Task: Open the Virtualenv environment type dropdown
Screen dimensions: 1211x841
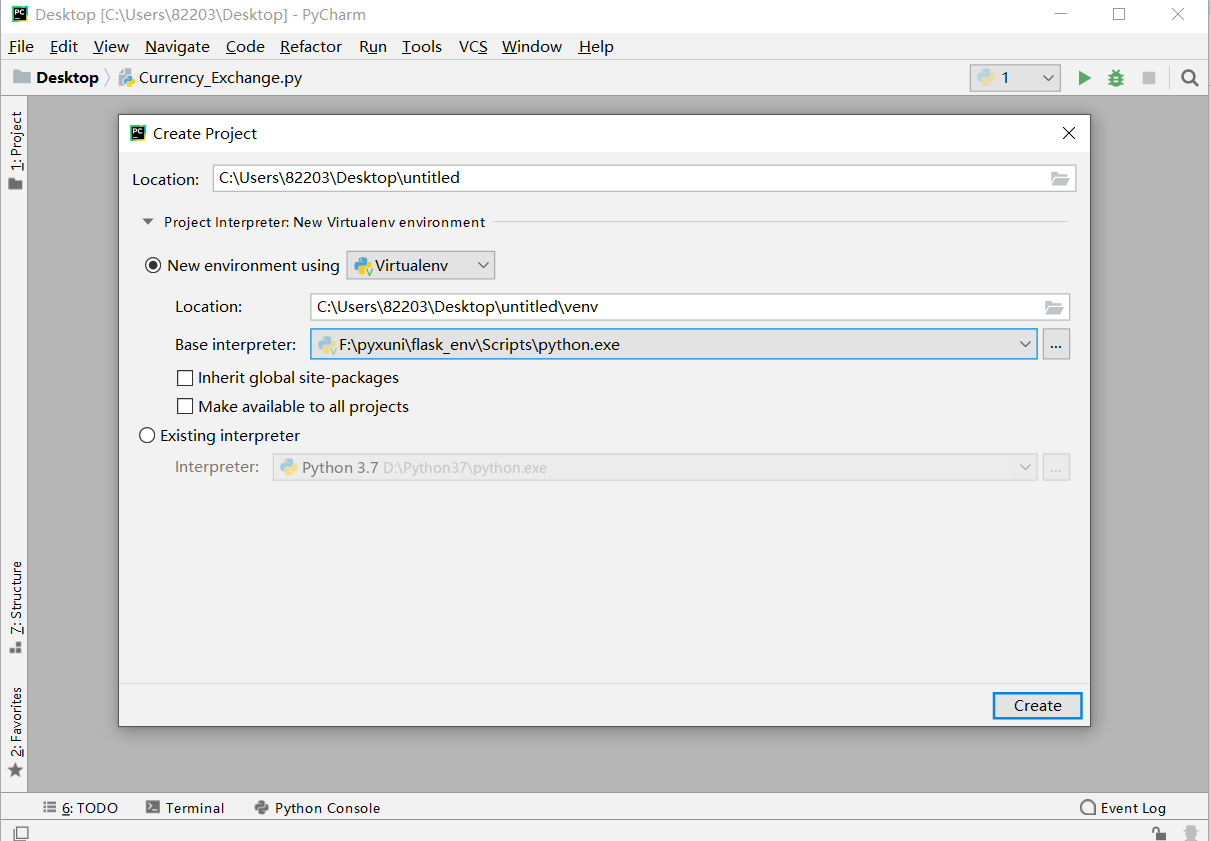Action: tap(421, 265)
